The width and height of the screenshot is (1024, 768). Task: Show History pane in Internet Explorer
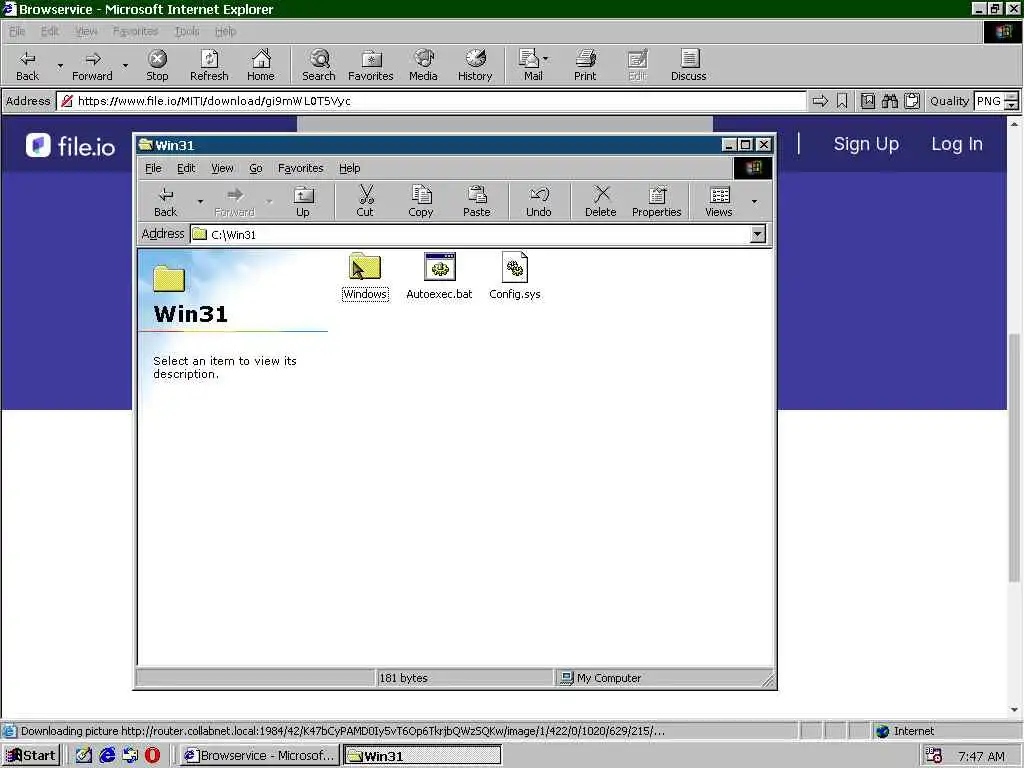[x=475, y=65]
